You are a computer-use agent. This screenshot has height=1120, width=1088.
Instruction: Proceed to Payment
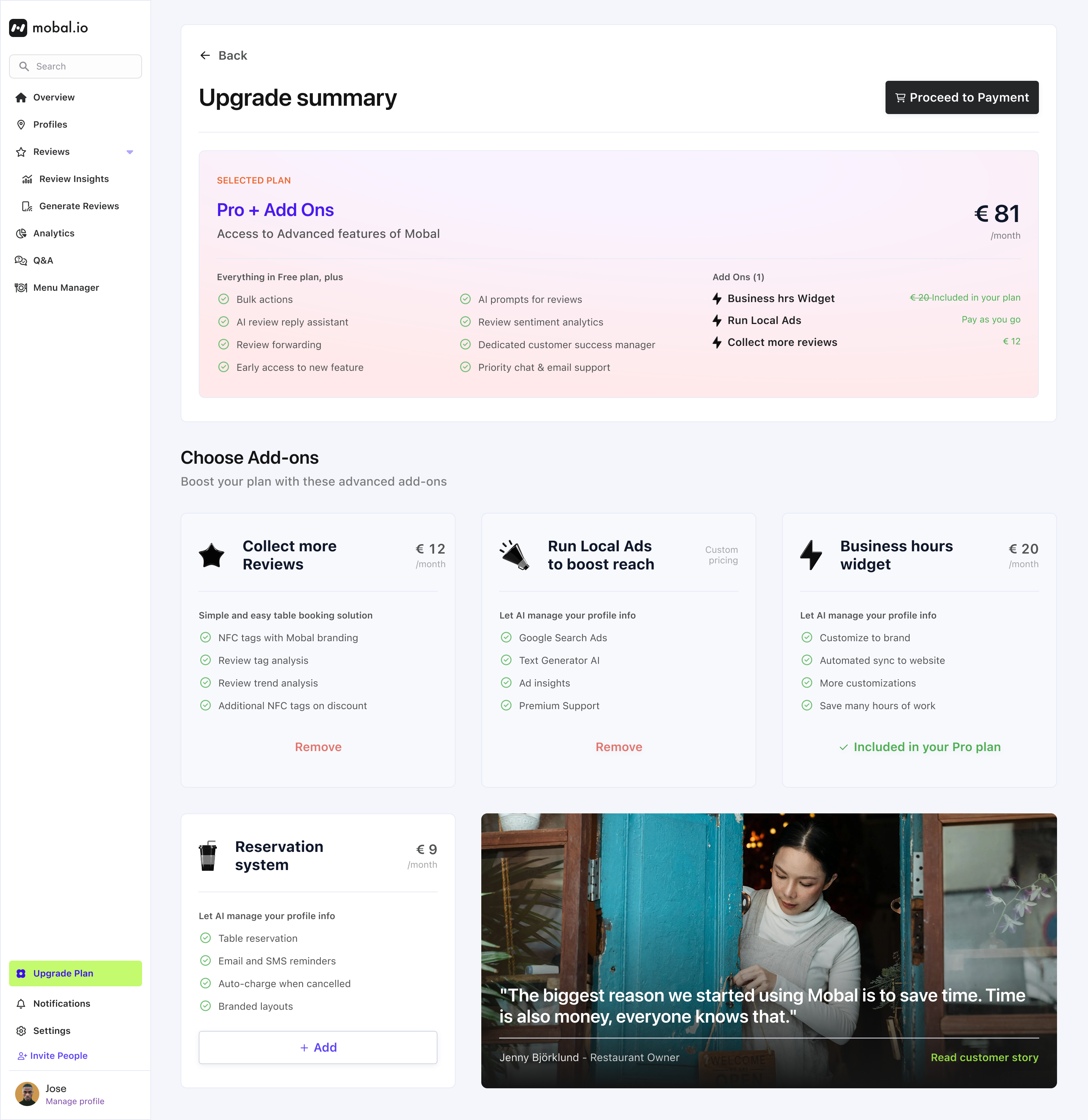click(962, 98)
